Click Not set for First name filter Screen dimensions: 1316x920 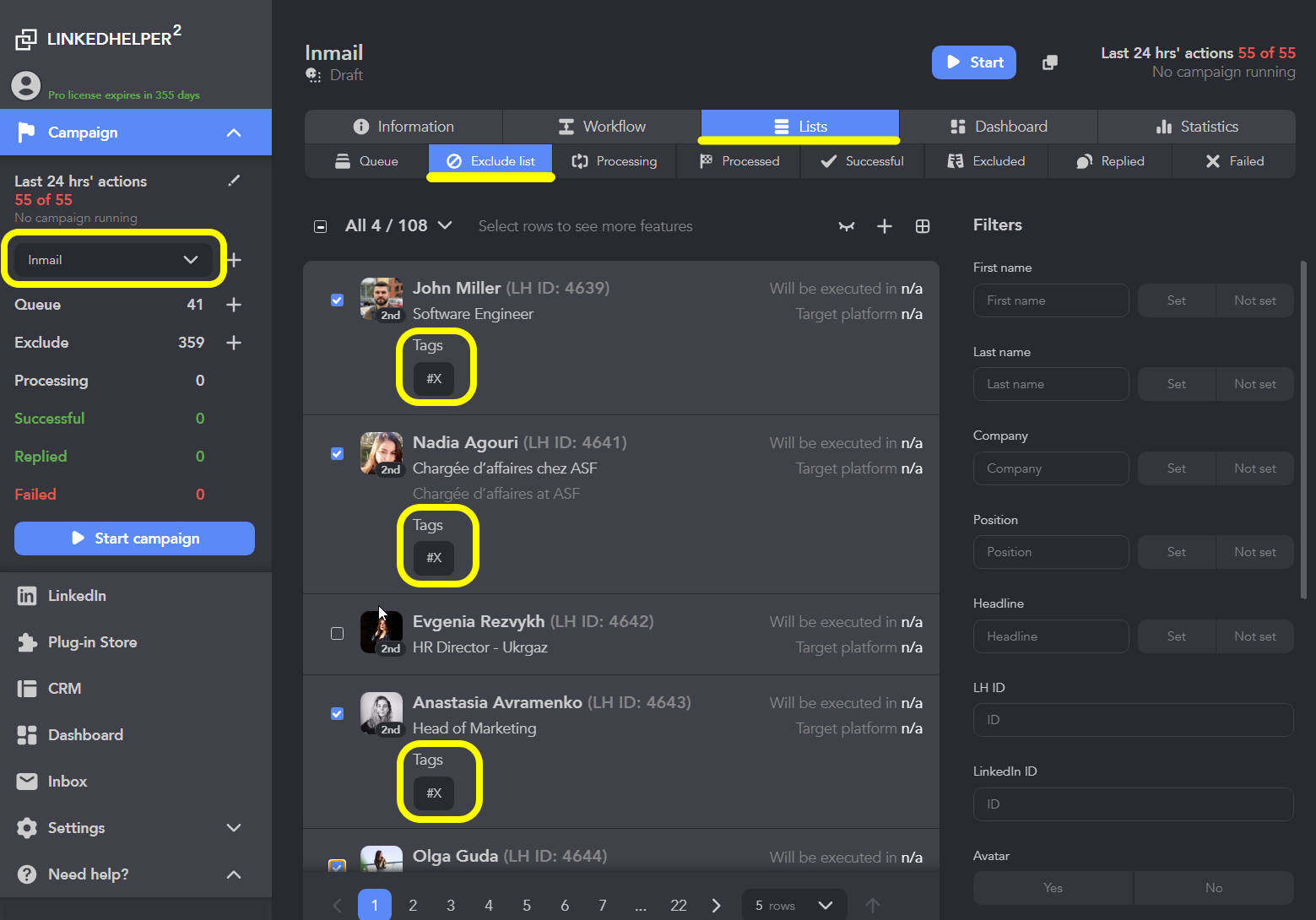(1255, 300)
